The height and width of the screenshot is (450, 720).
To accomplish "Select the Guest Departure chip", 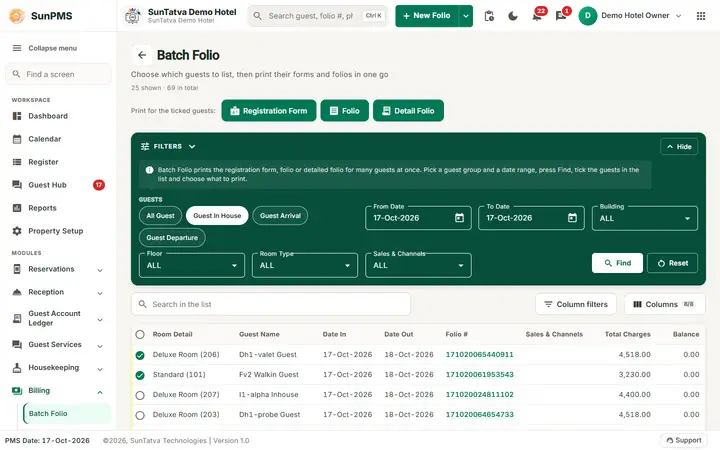I will coord(172,238).
